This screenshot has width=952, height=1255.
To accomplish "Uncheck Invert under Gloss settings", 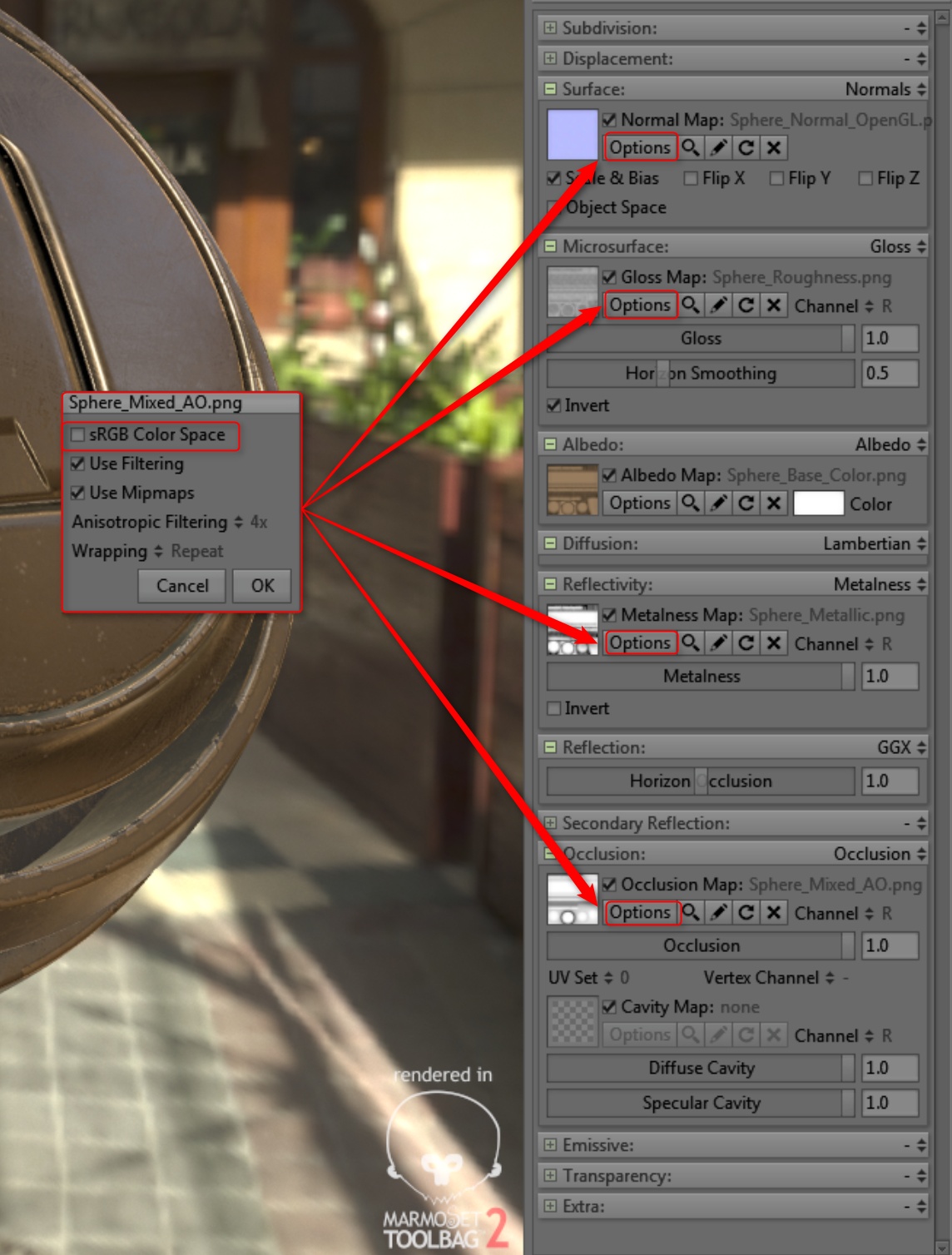I will [554, 406].
